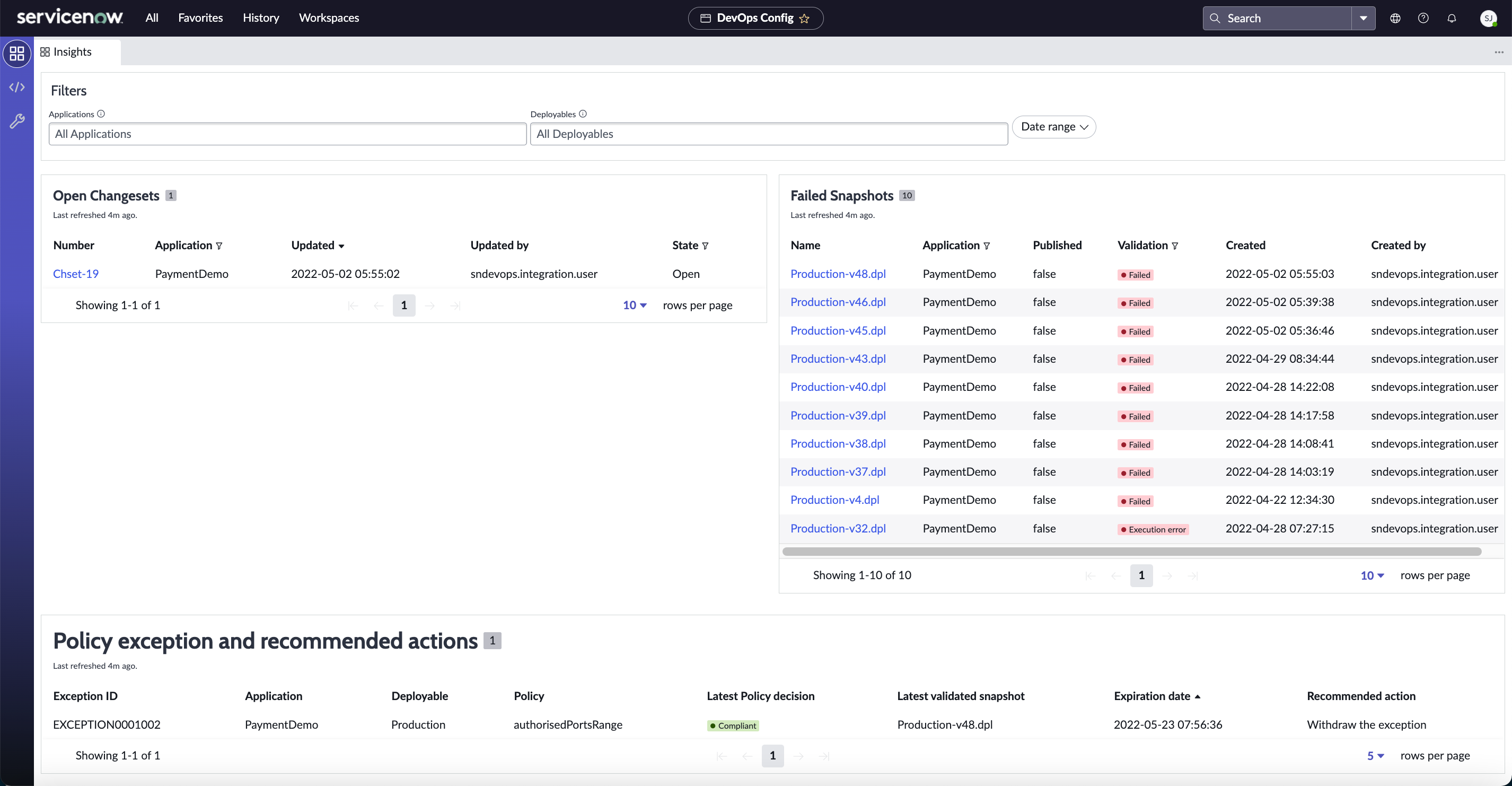Viewport: 1512px width, 786px height.
Task: Click the Execution error validation badge
Action: (x=1153, y=530)
